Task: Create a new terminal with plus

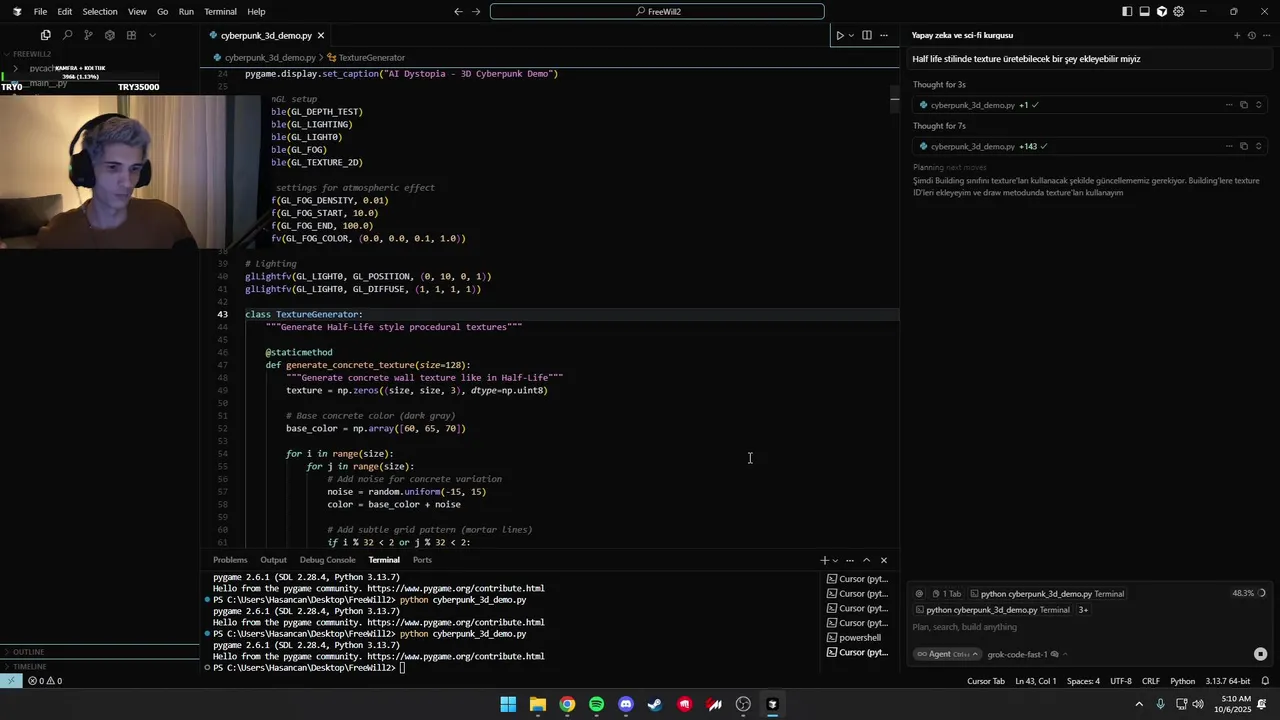Action: pos(825,560)
